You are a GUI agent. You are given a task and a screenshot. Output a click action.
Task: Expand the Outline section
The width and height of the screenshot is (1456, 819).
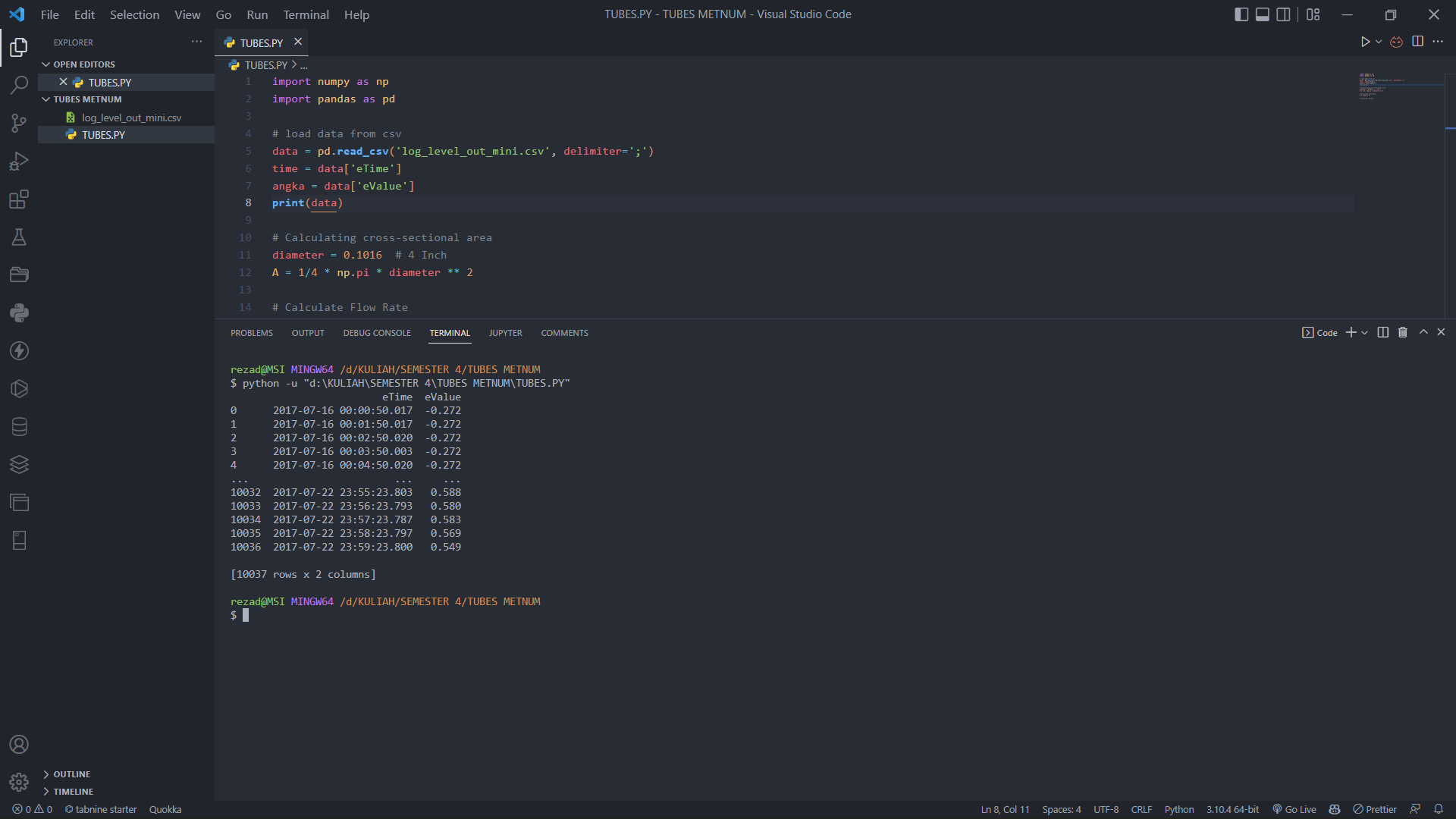tap(72, 773)
